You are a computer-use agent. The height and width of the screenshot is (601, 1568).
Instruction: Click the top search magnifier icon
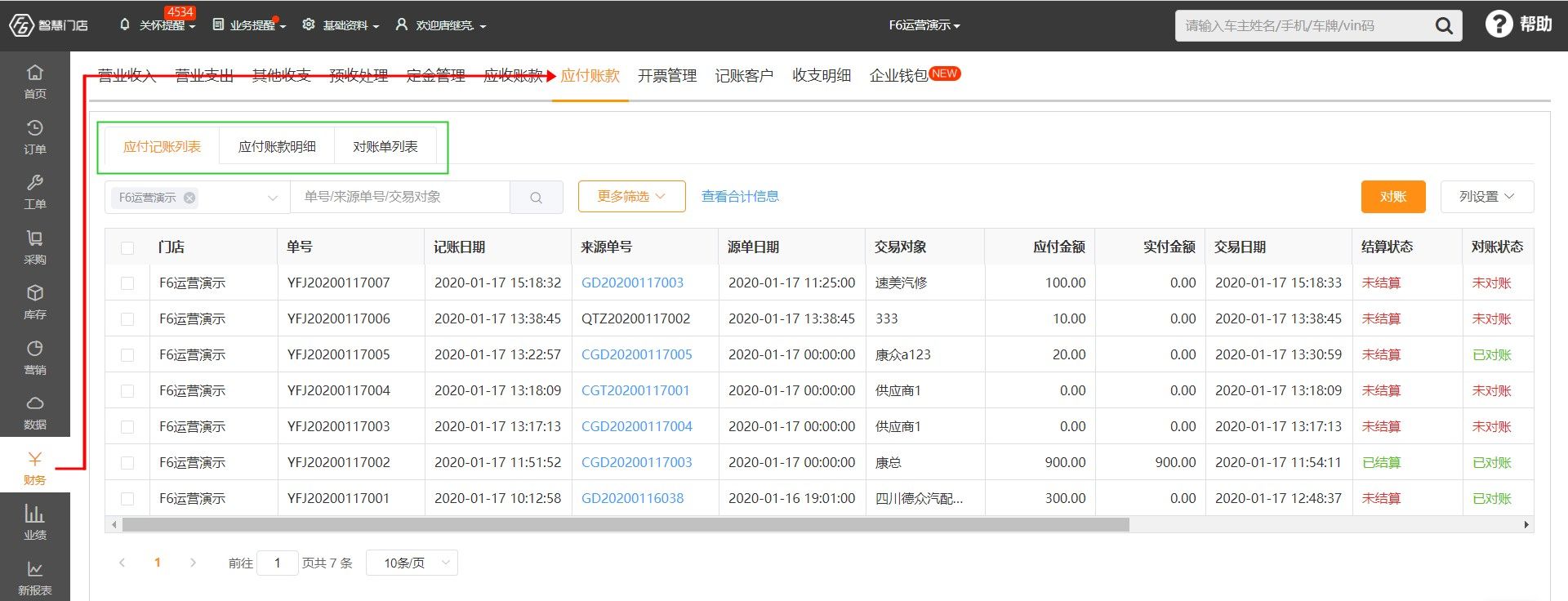pyautogui.click(x=1444, y=26)
